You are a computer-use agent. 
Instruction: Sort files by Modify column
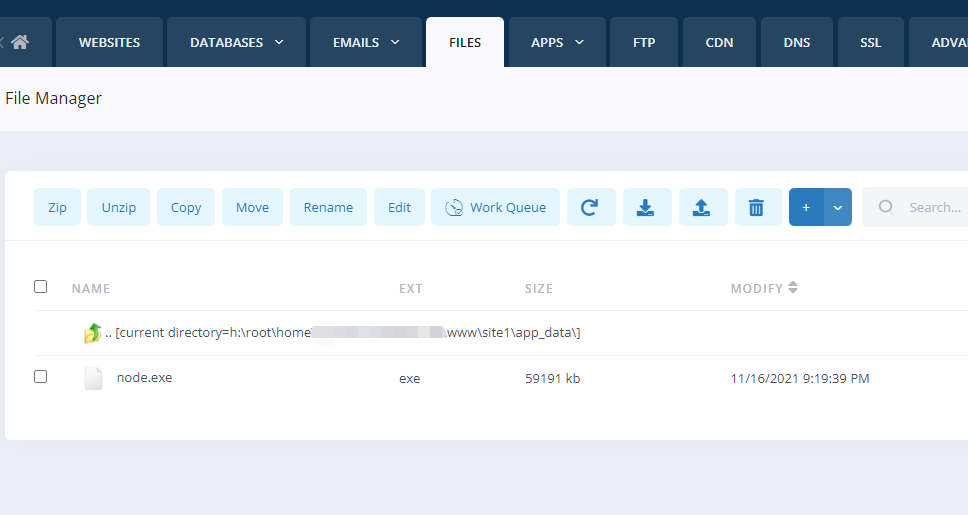click(x=764, y=288)
